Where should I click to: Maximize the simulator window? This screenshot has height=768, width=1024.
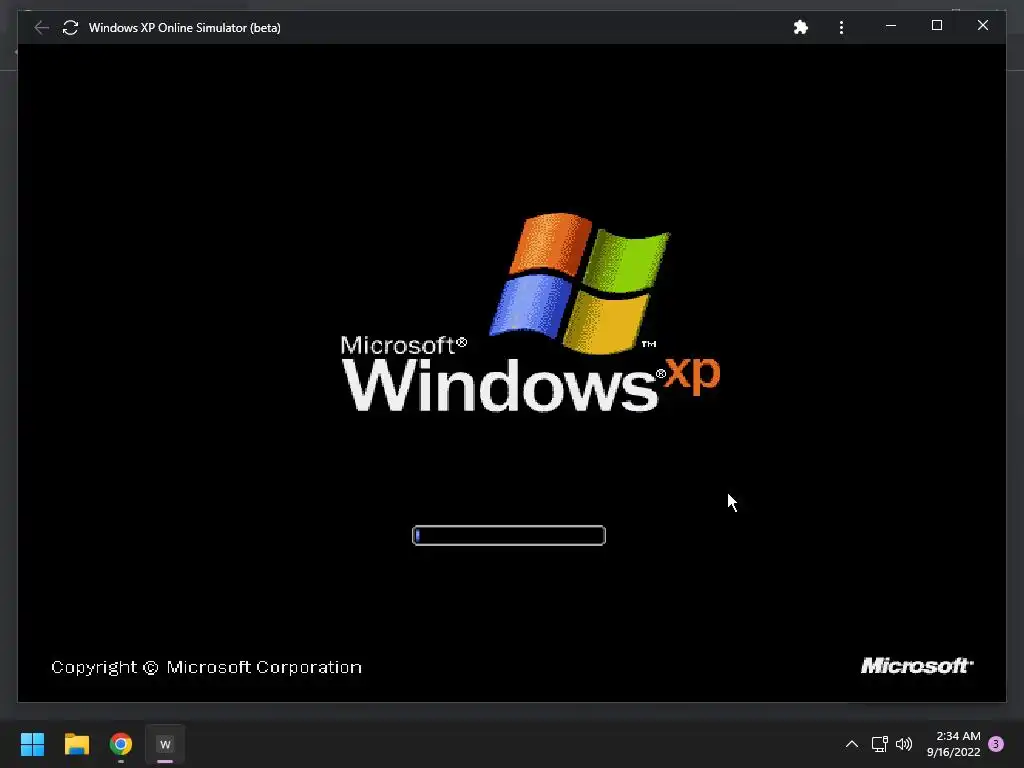click(x=936, y=25)
